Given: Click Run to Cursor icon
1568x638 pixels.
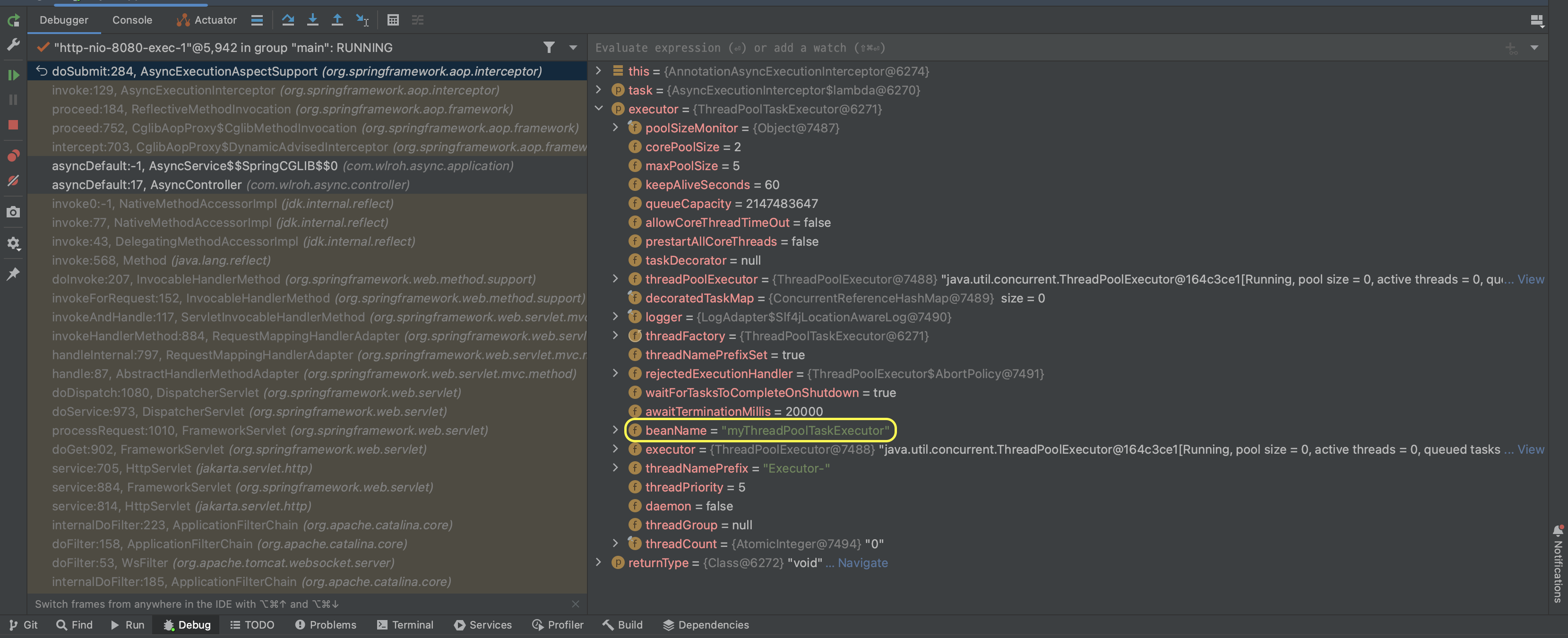Looking at the screenshot, I should pyautogui.click(x=362, y=20).
